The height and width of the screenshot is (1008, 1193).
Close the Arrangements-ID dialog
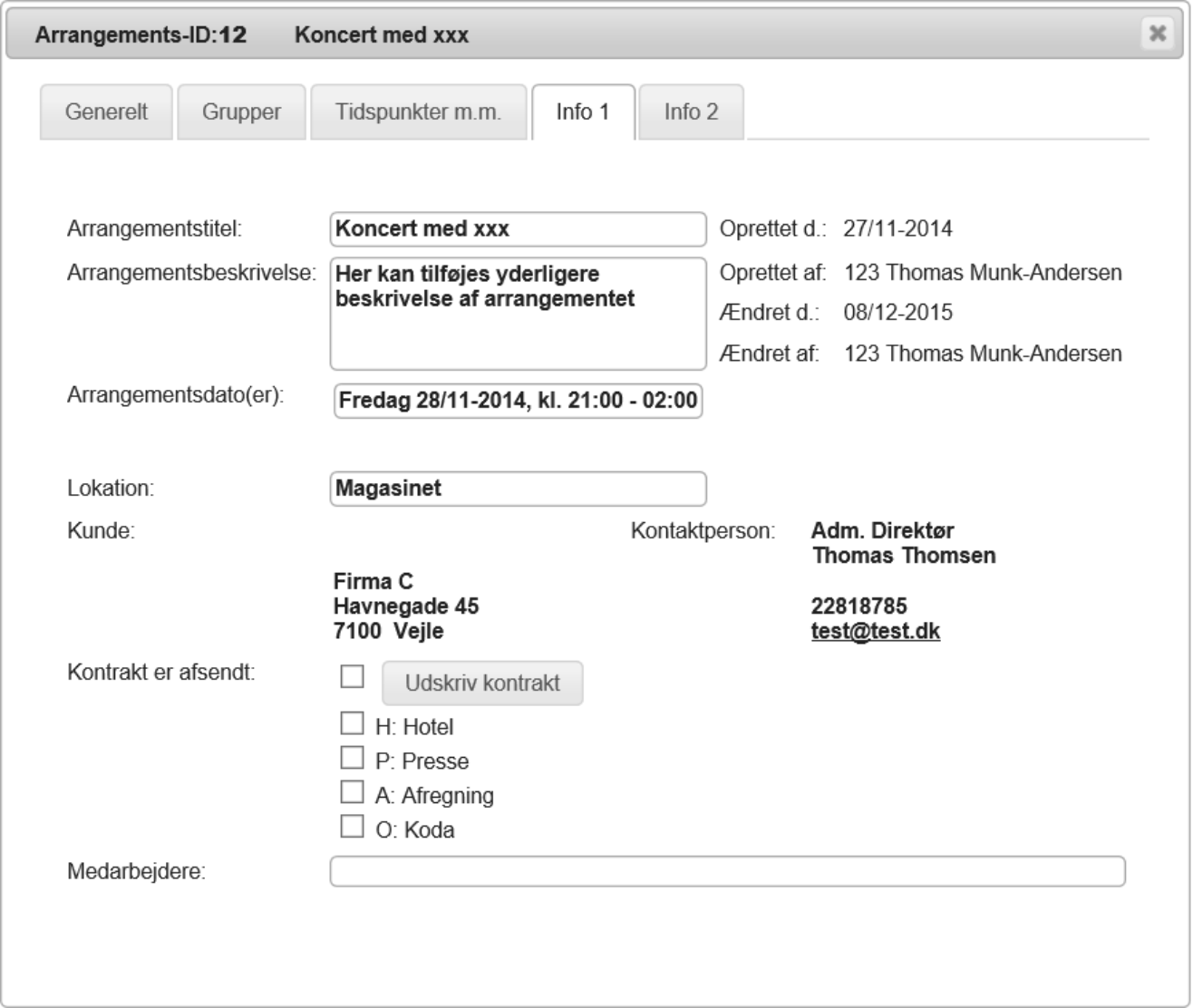1157,34
